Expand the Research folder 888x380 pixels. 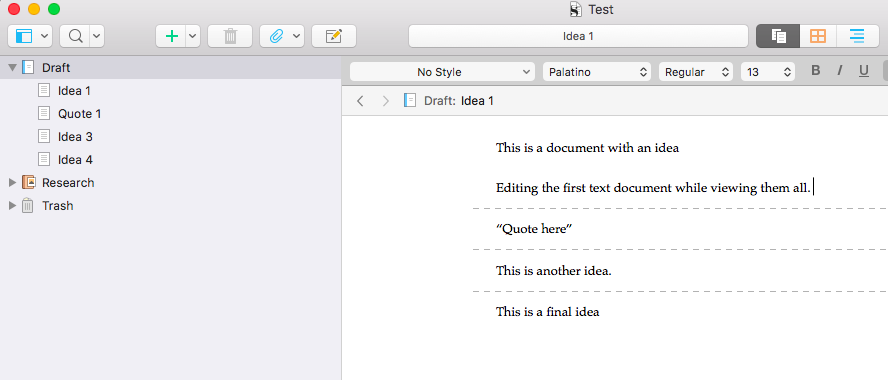pos(12,182)
